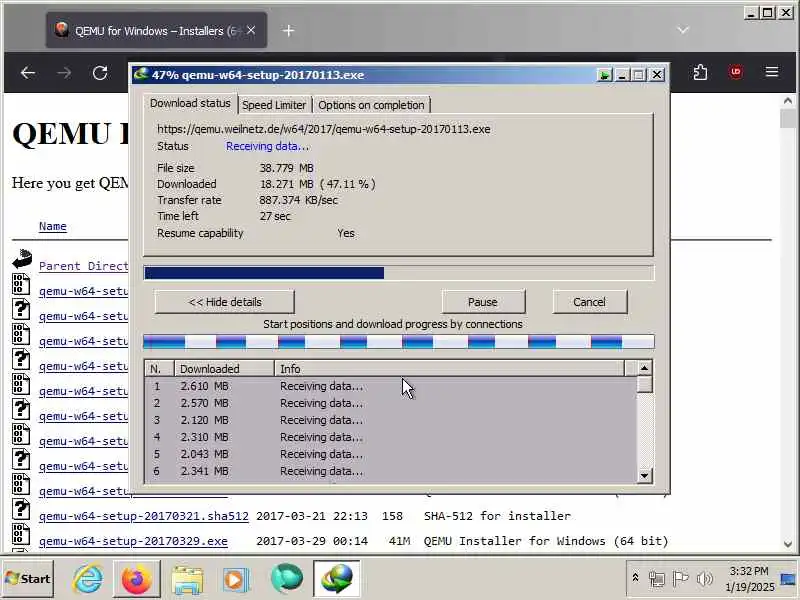Click binary file icon beside qemu-w64-setup-20170329.exe
This screenshot has width=800, height=600.
21,534
